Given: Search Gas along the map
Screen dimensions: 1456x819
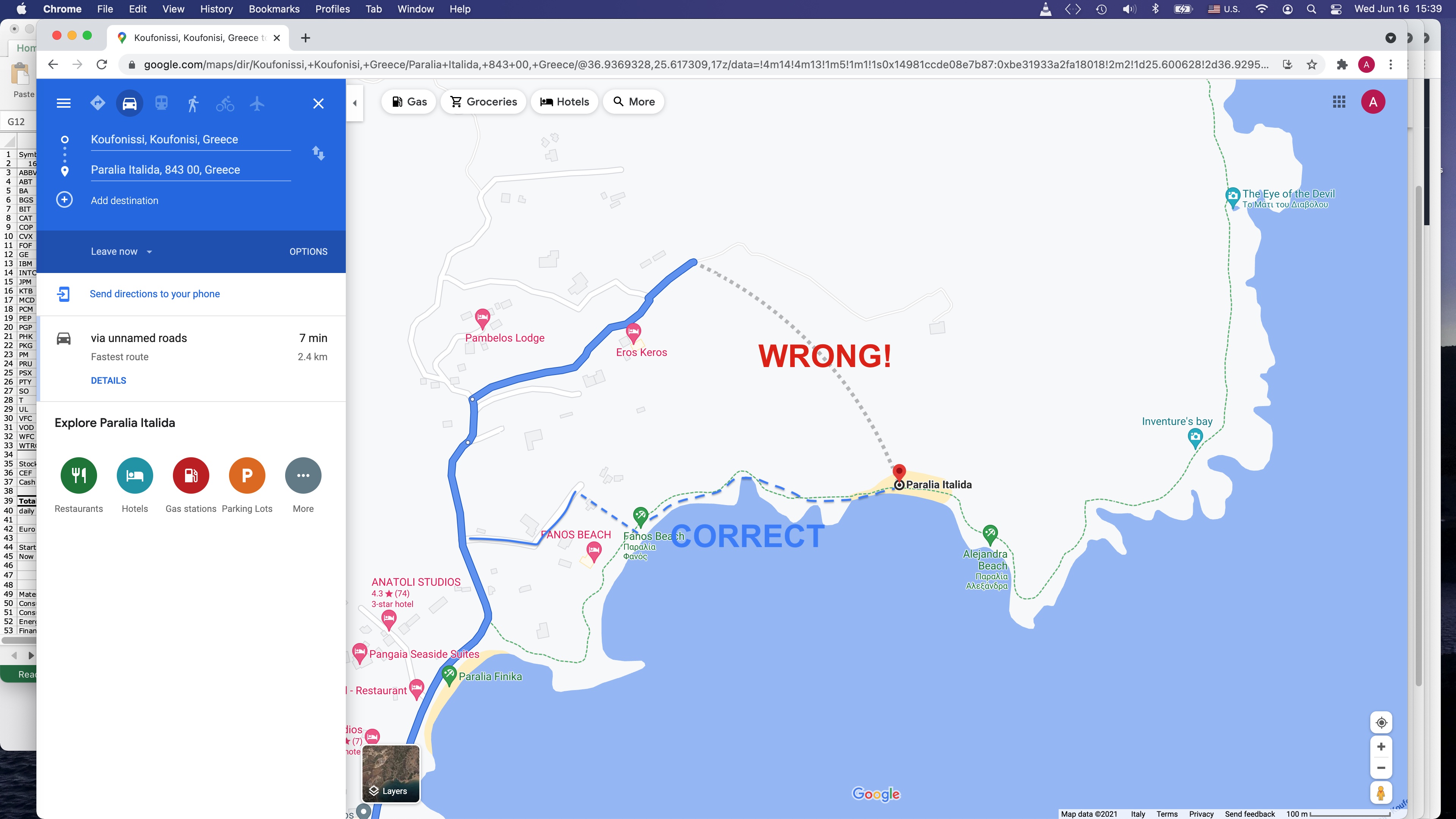Looking at the screenshot, I should point(409,102).
